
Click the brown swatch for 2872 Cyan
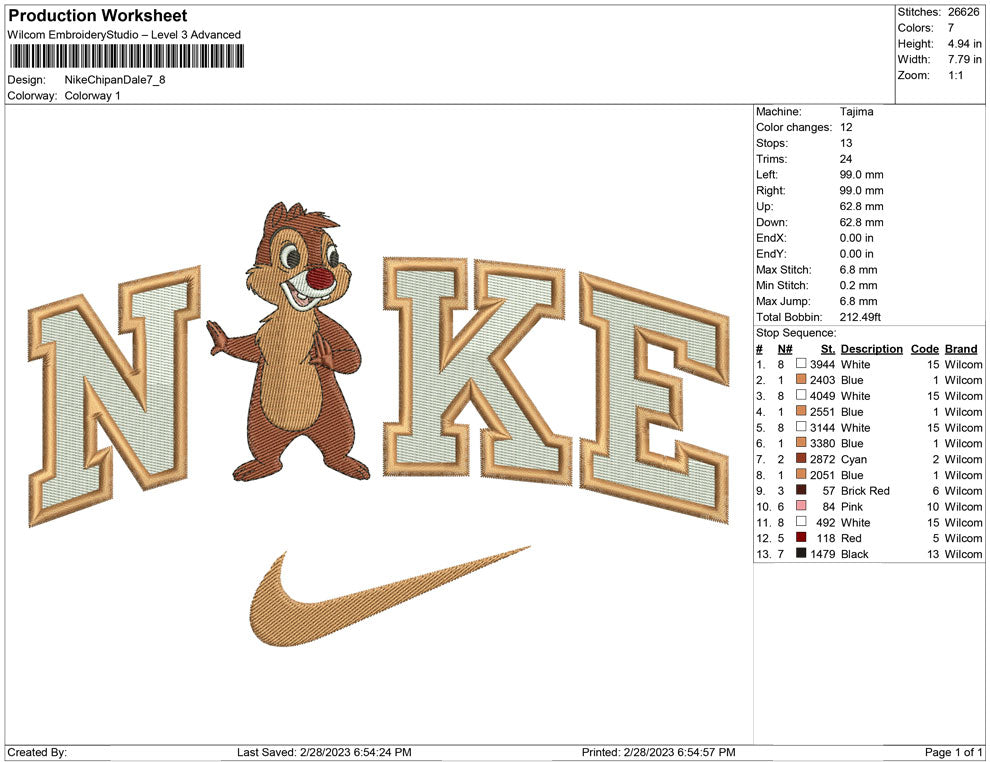click(801, 458)
